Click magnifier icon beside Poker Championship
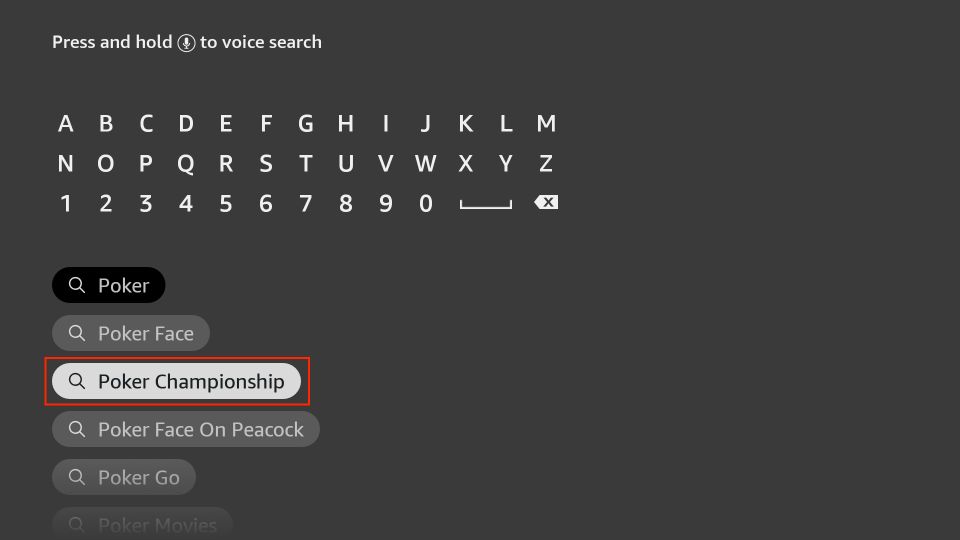The image size is (960, 540). tap(77, 381)
